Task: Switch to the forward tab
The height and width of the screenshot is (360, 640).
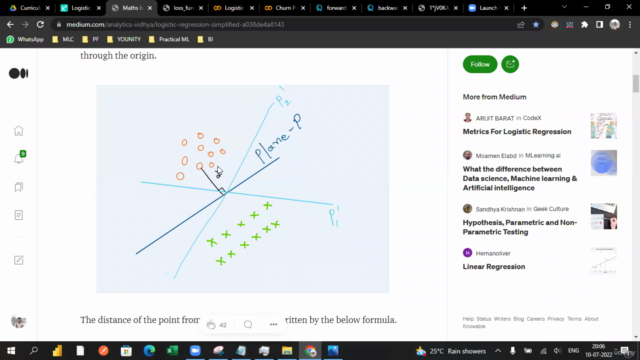Action: (336, 8)
